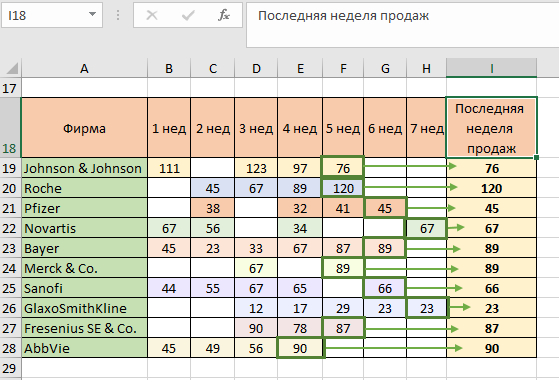
Task: Open the Insert Function fx dialog
Action: [x=224, y=15]
